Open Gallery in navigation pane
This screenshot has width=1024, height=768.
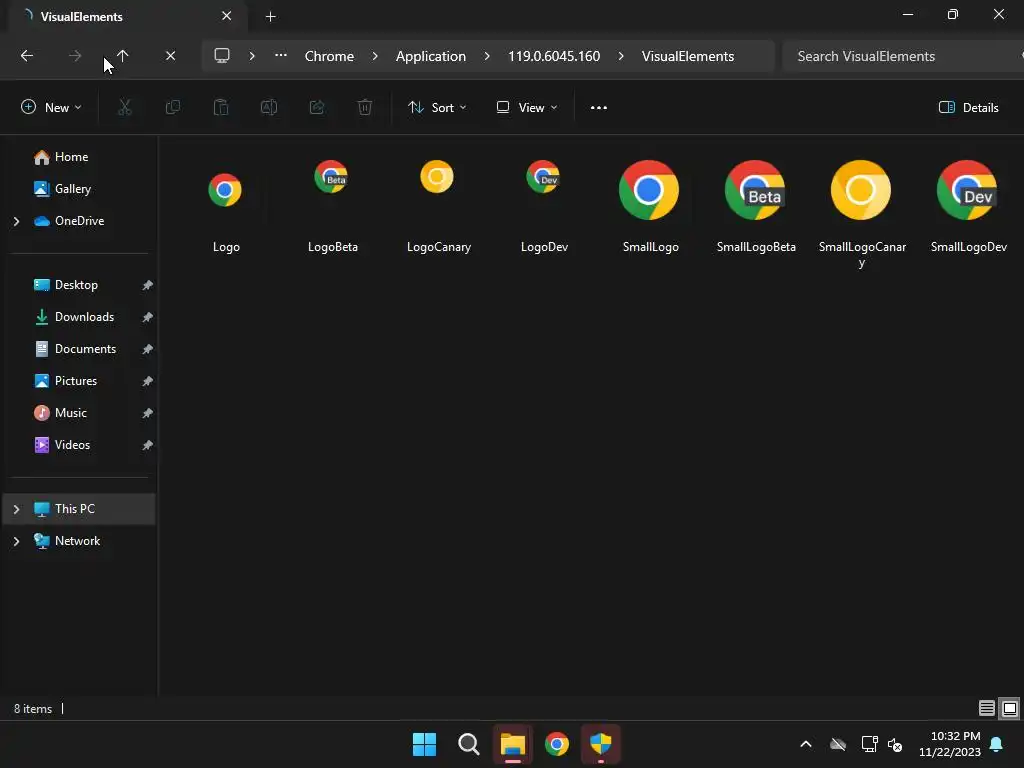click(x=72, y=189)
